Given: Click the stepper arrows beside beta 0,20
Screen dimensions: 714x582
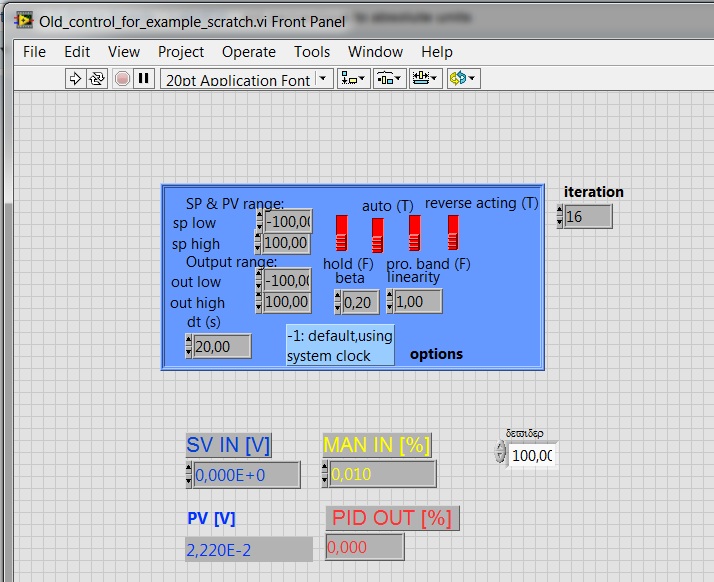Looking at the screenshot, I should pyautogui.click(x=337, y=302).
